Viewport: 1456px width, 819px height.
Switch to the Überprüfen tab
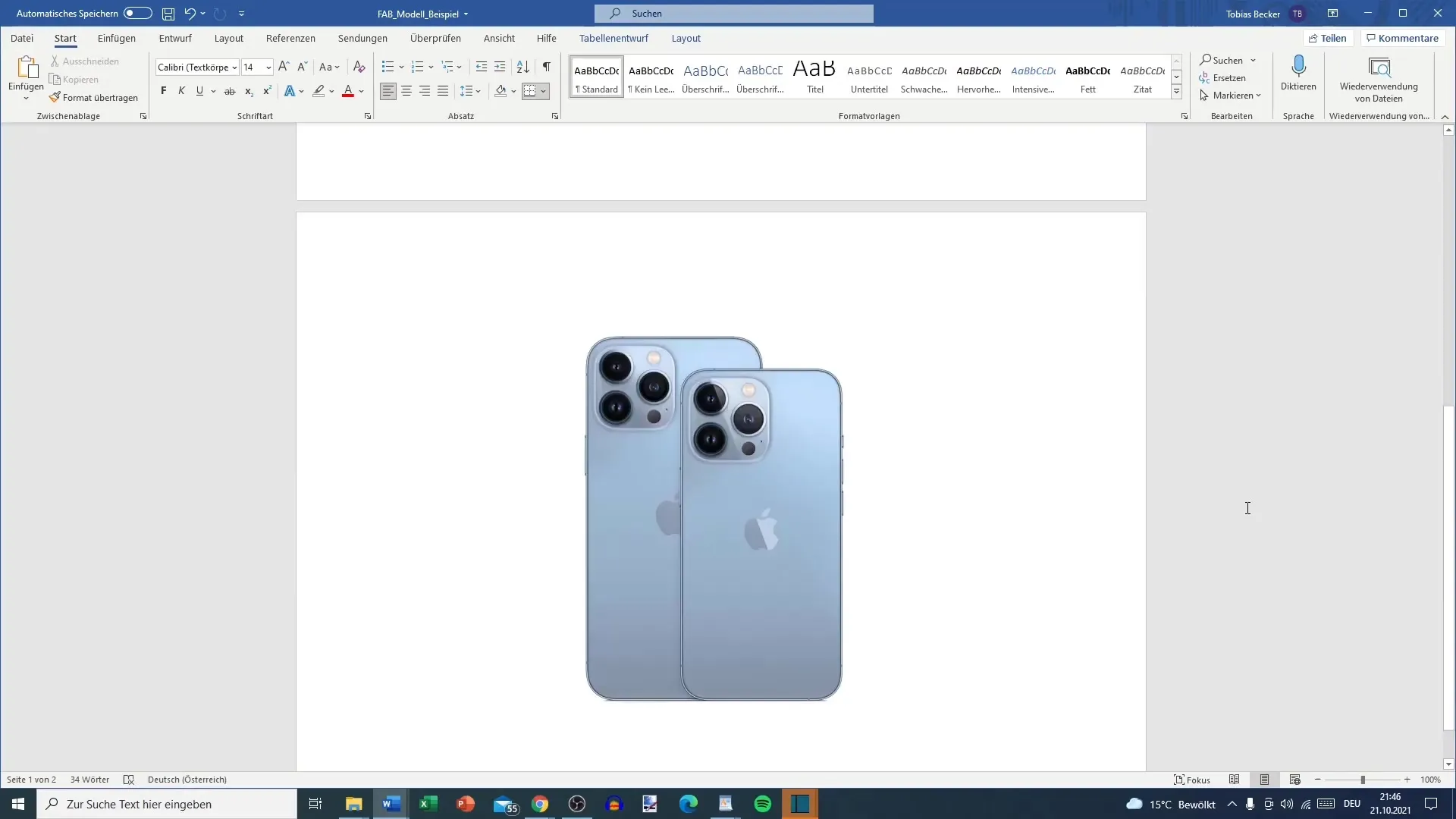pyautogui.click(x=435, y=38)
